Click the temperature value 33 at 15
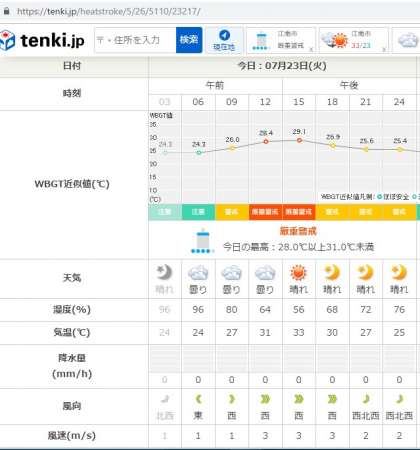Image resolution: width=420 pixels, height=450 pixels. tap(299, 333)
